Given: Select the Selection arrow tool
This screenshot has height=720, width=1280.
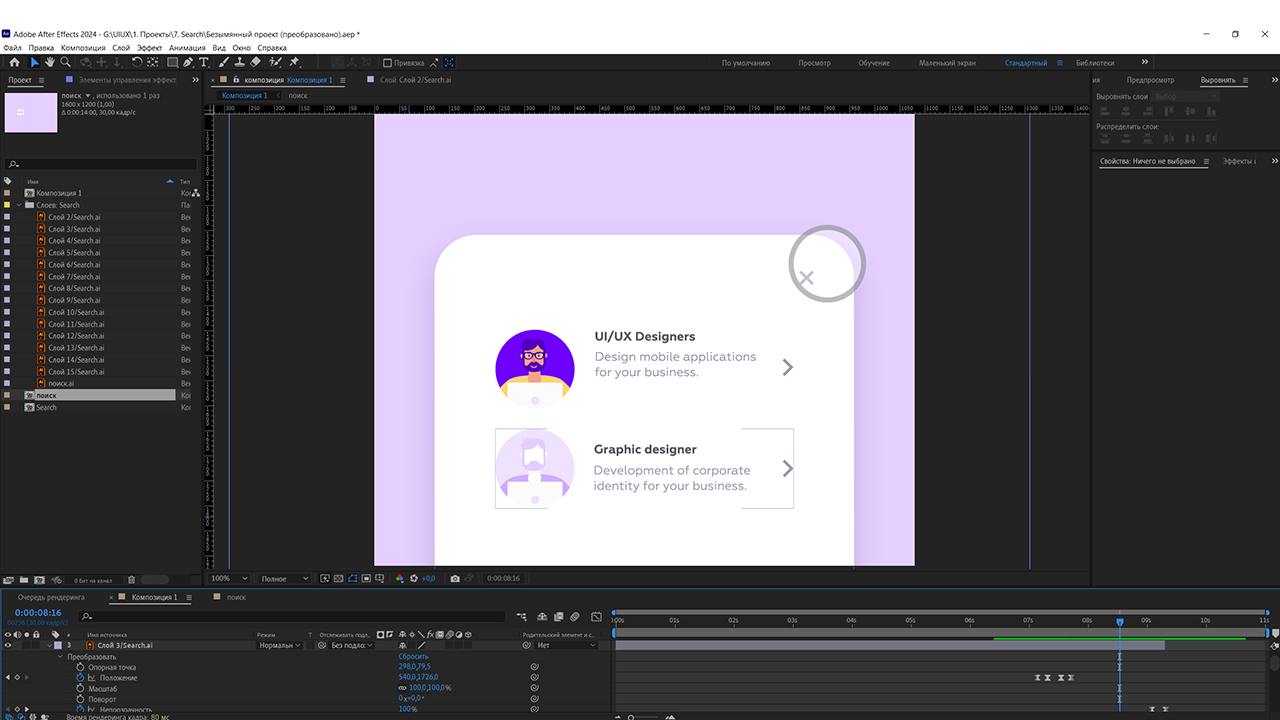Looking at the screenshot, I should pos(35,62).
